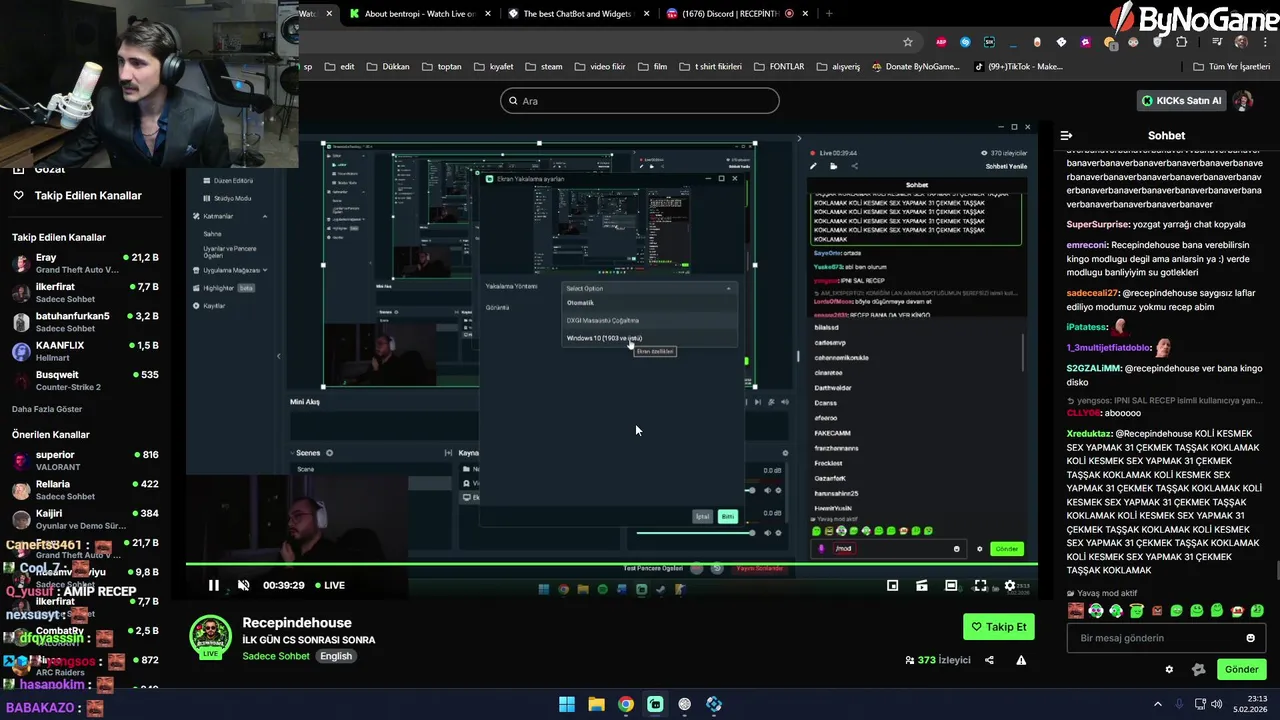
Task: Click Xreduktaz username in chat
Action: [1089, 434]
